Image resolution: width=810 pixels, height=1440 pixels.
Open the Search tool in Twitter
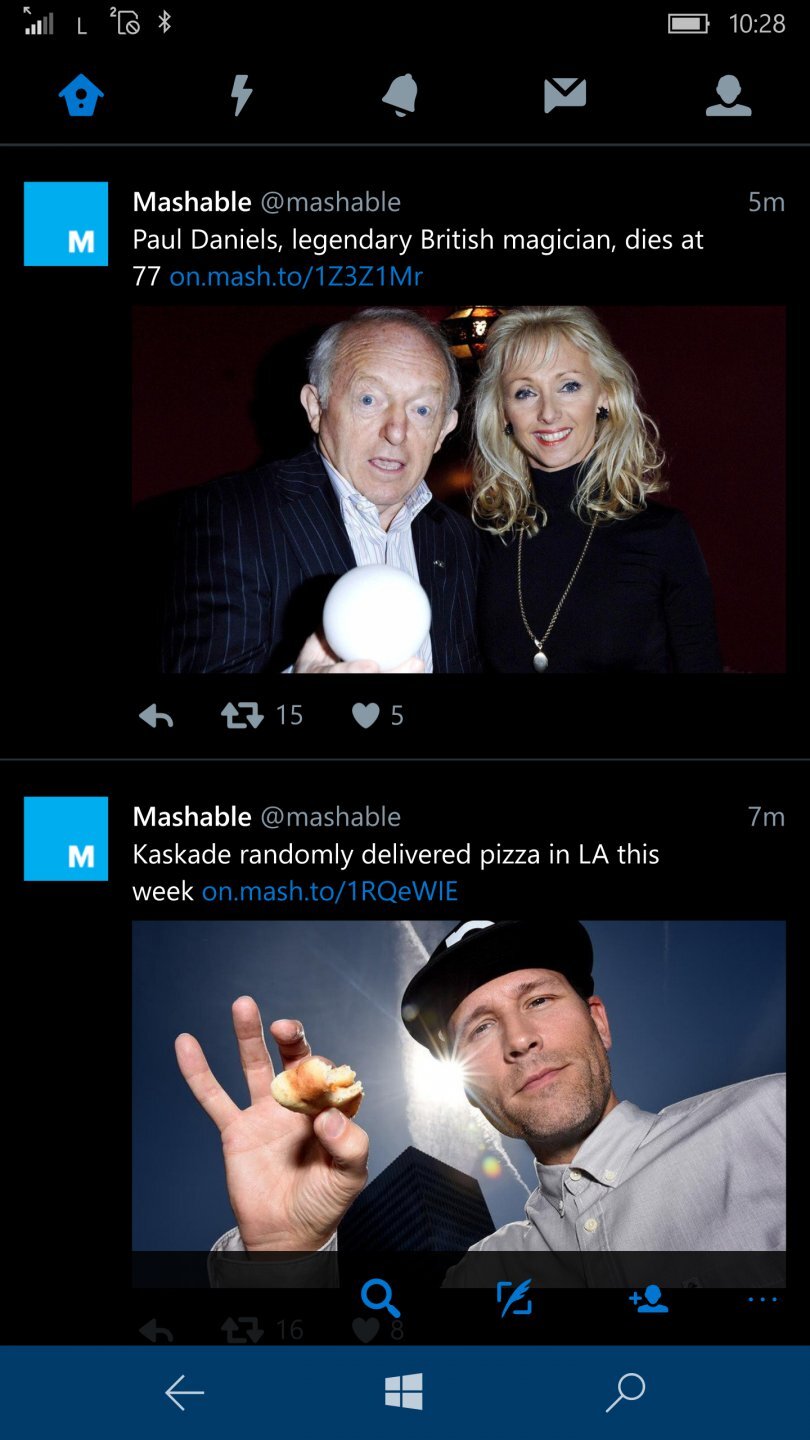[x=379, y=1295]
